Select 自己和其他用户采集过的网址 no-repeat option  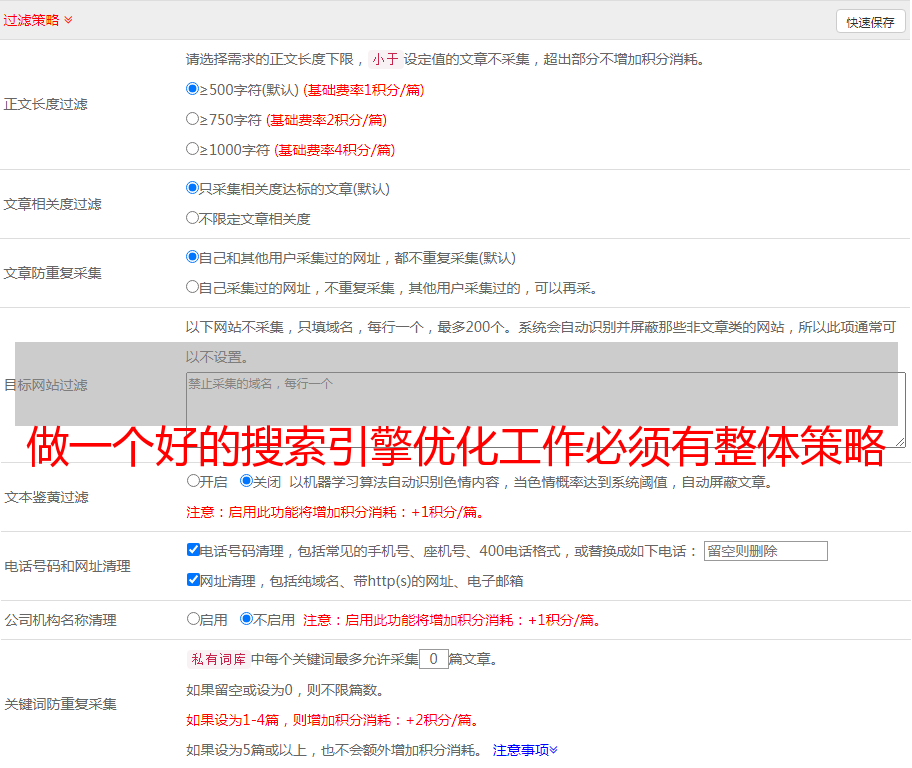(x=193, y=257)
